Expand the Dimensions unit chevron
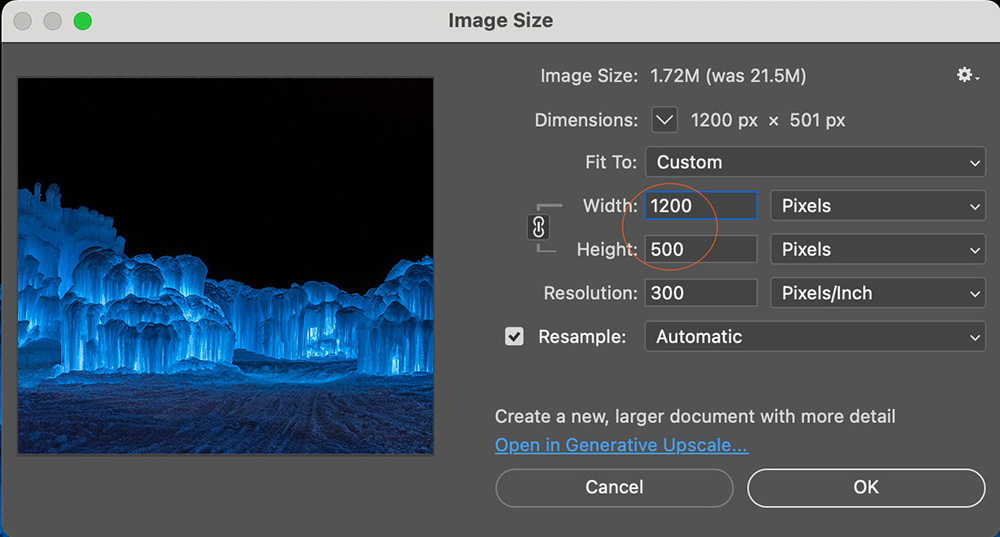The height and width of the screenshot is (537, 1000). point(665,120)
